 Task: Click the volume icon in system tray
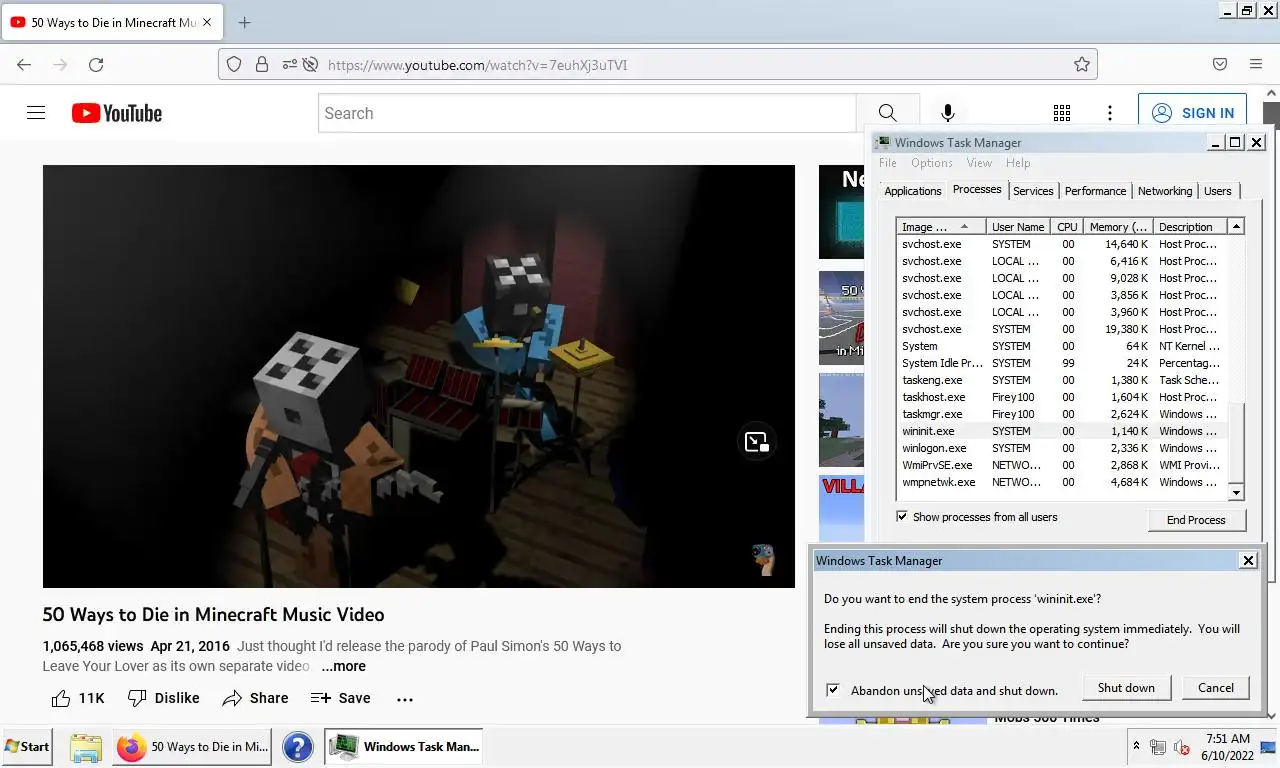pyautogui.click(x=1181, y=747)
